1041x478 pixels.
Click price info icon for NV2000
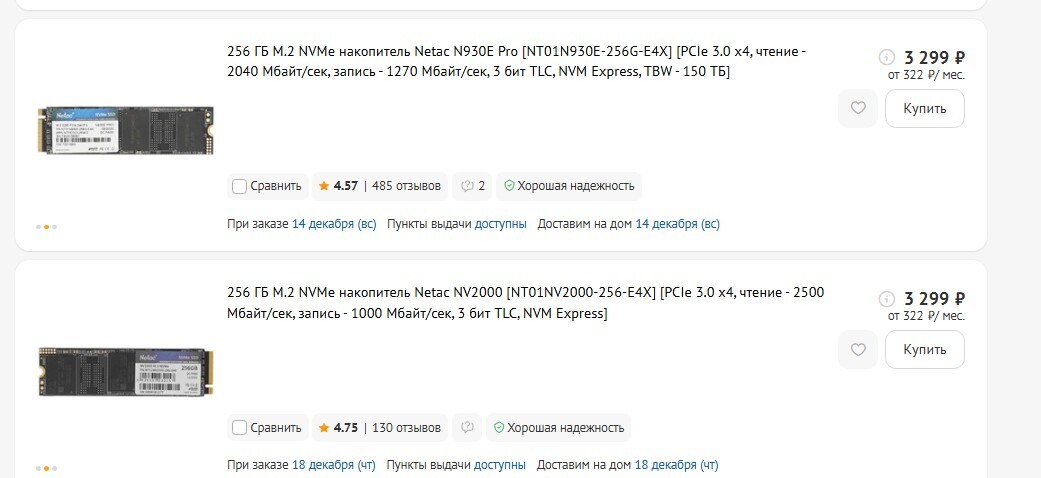(885, 299)
